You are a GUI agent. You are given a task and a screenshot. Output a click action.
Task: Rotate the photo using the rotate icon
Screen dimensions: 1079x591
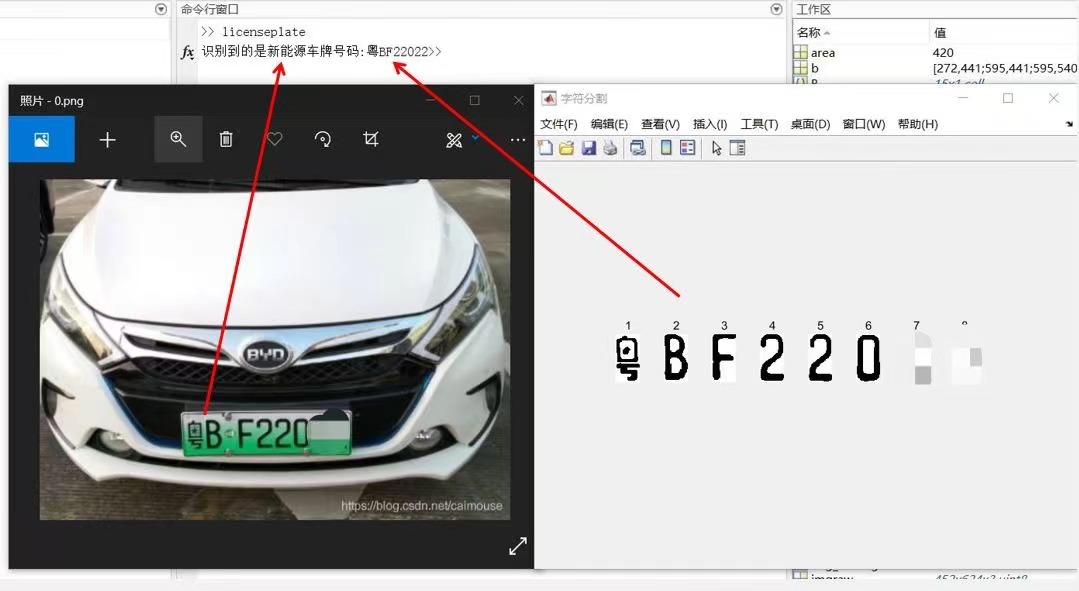coord(323,140)
